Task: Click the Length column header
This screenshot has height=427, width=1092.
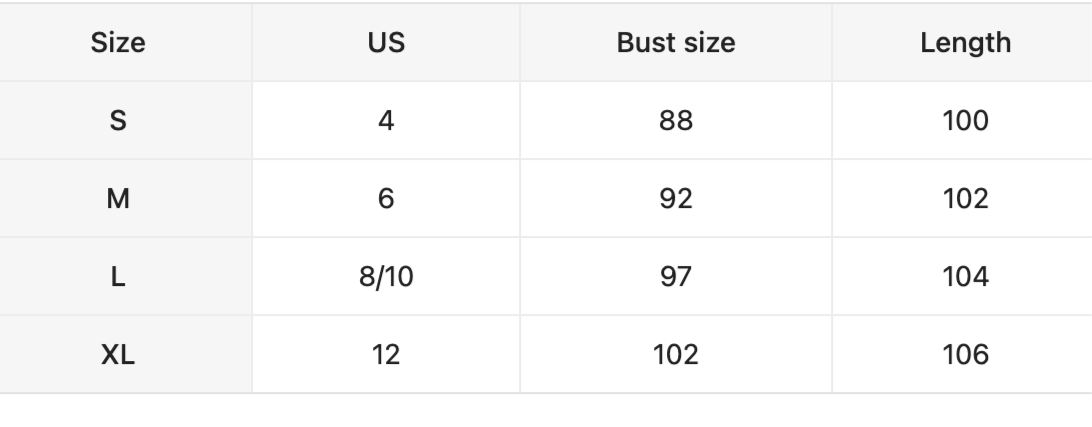Action: coord(966,43)
